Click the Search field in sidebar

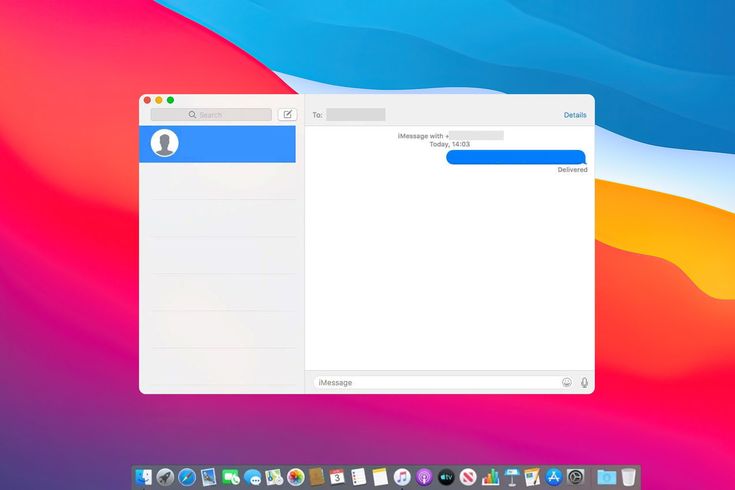pyautogui.click(x=211, y=115)
